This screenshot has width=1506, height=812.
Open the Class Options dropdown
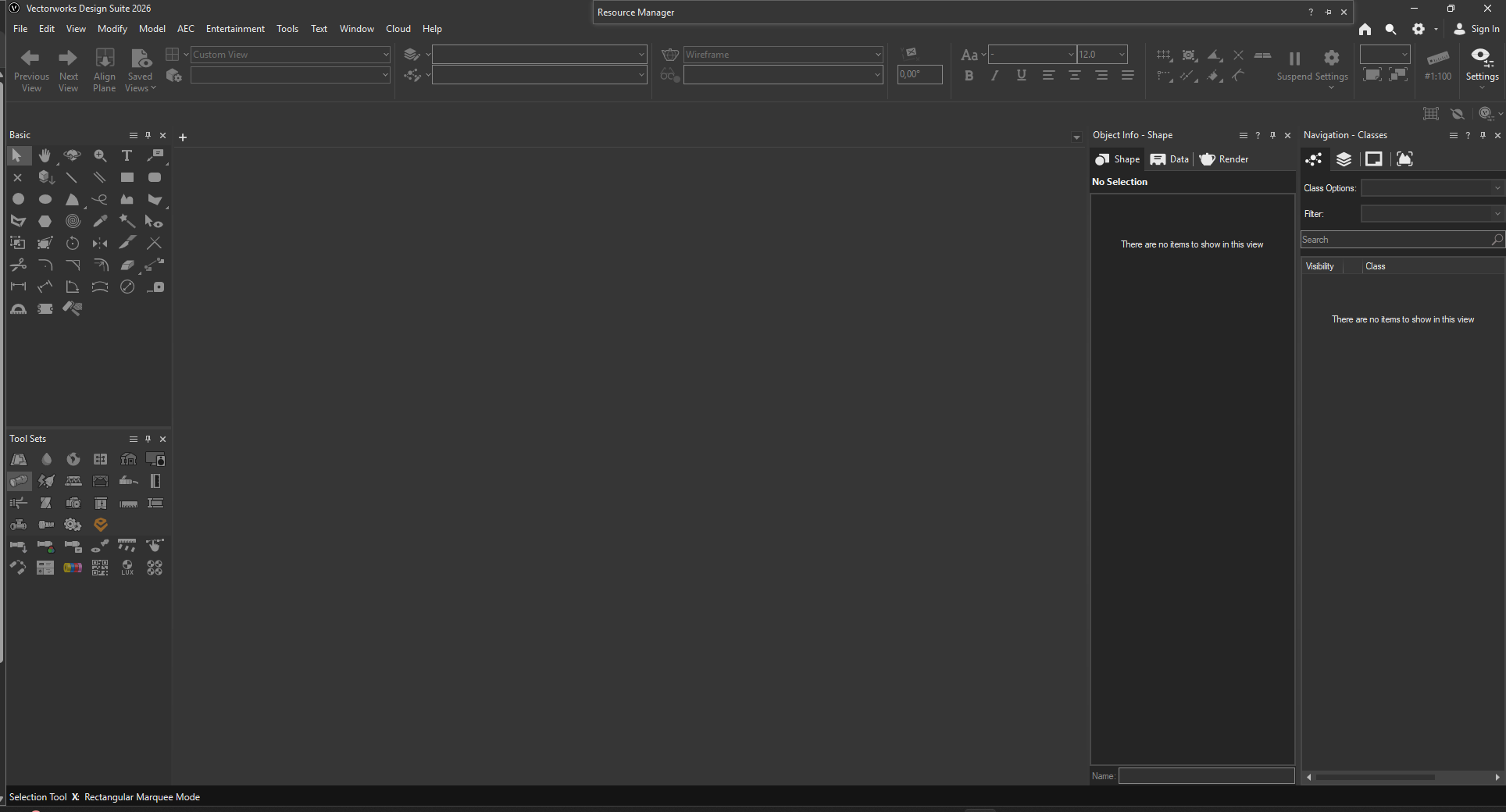click(1432, 188)
